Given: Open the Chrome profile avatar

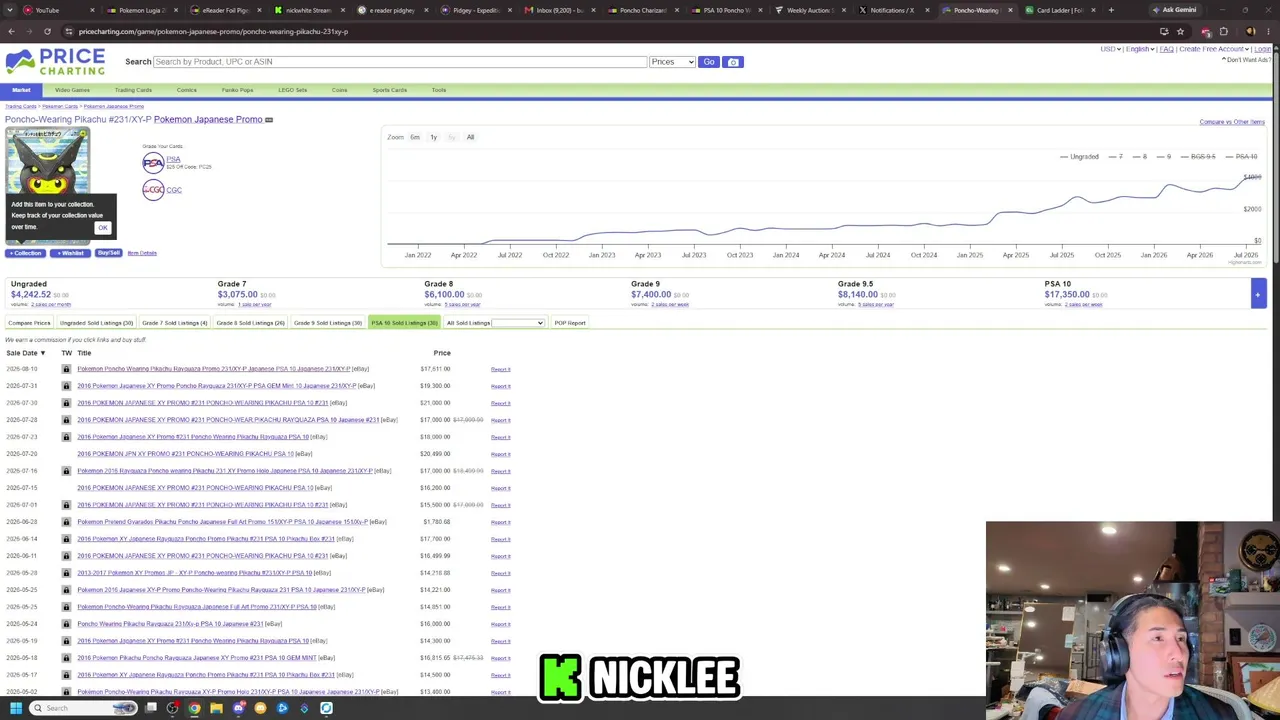Looking at the screenshot, I should point(1250,31).
